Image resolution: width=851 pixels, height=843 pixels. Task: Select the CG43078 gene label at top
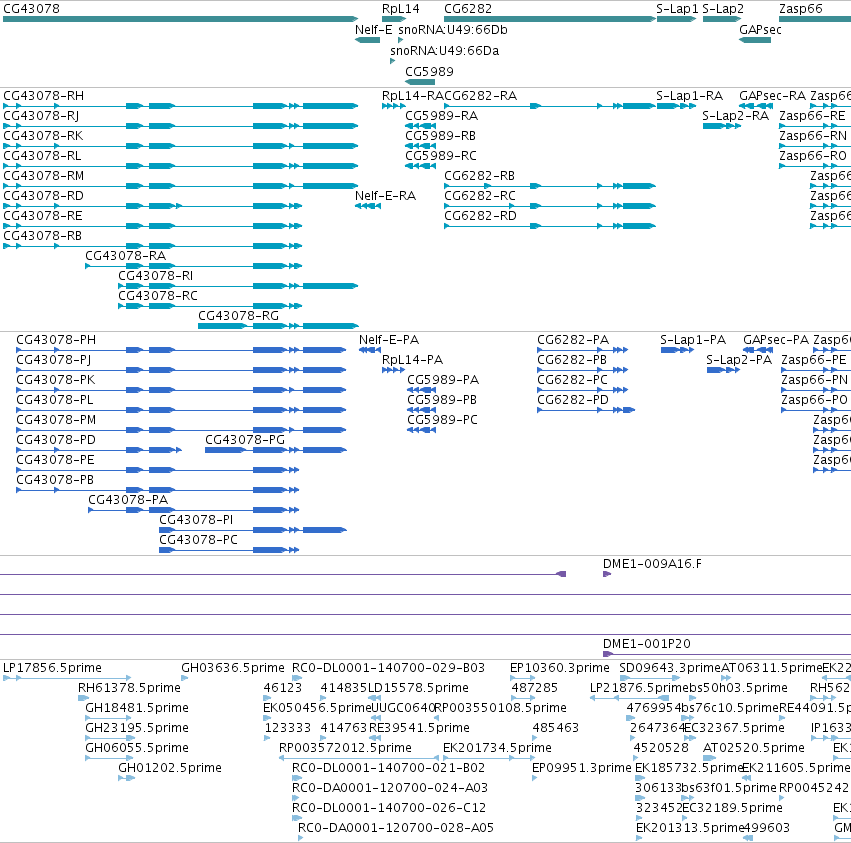(31, 9)
